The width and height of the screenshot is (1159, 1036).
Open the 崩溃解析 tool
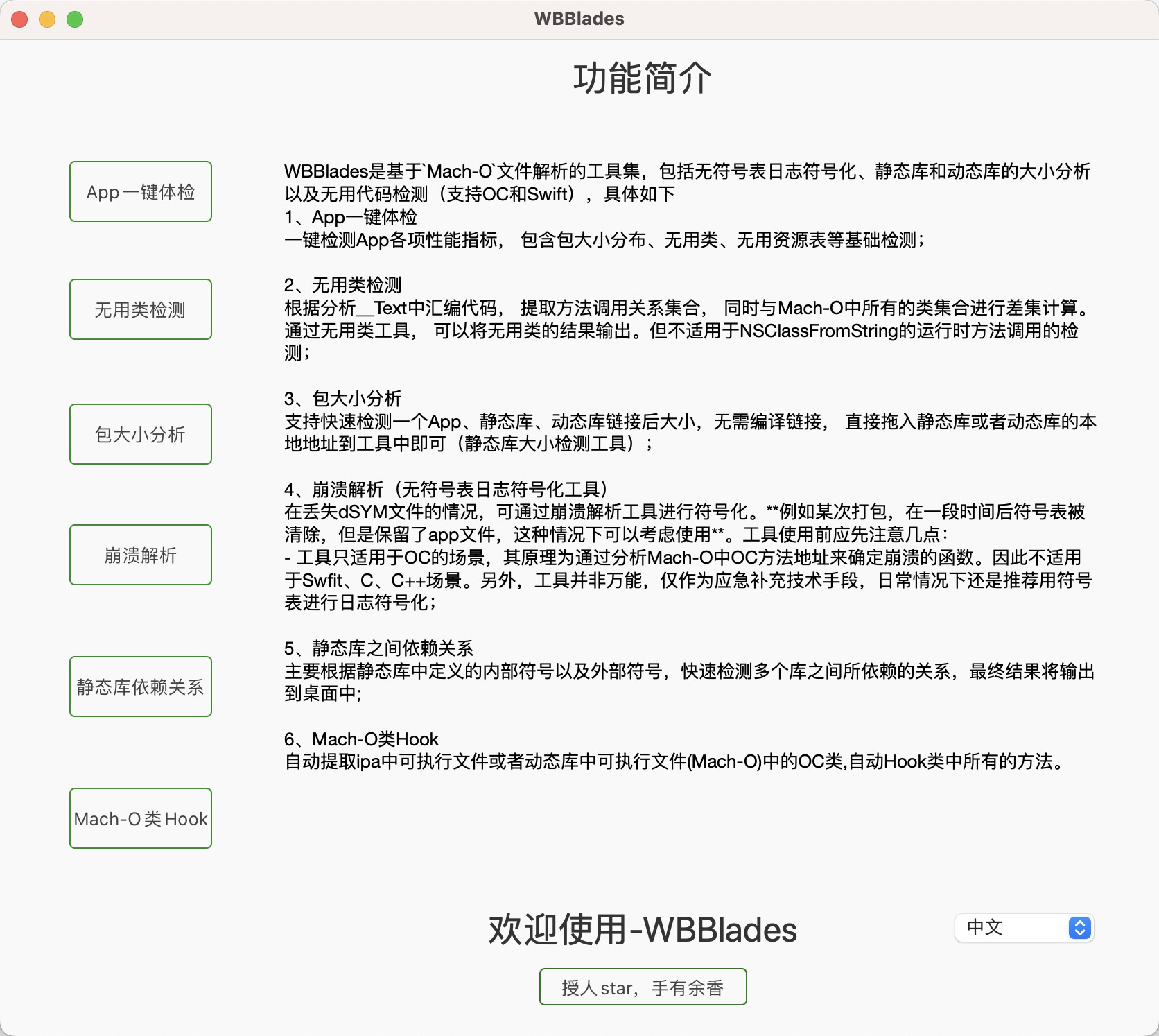click(141, 555)
